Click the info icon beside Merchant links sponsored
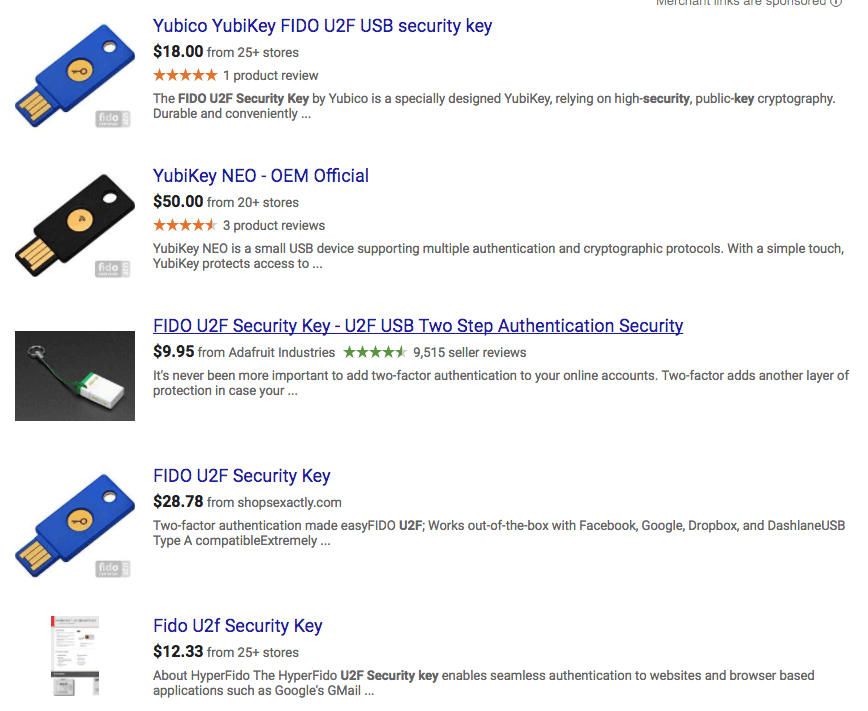This screenshot has width=868, height=711. coord(837,3)
